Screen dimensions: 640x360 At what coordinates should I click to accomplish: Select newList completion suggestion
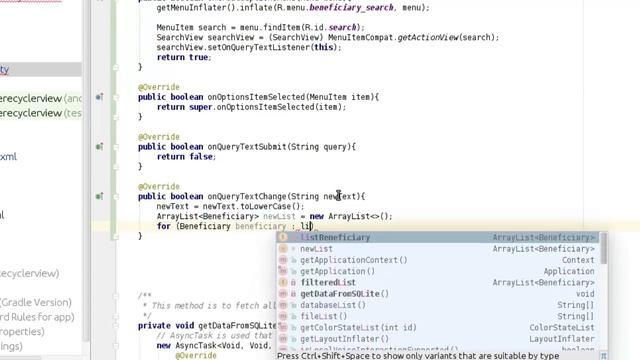point(438,249)
